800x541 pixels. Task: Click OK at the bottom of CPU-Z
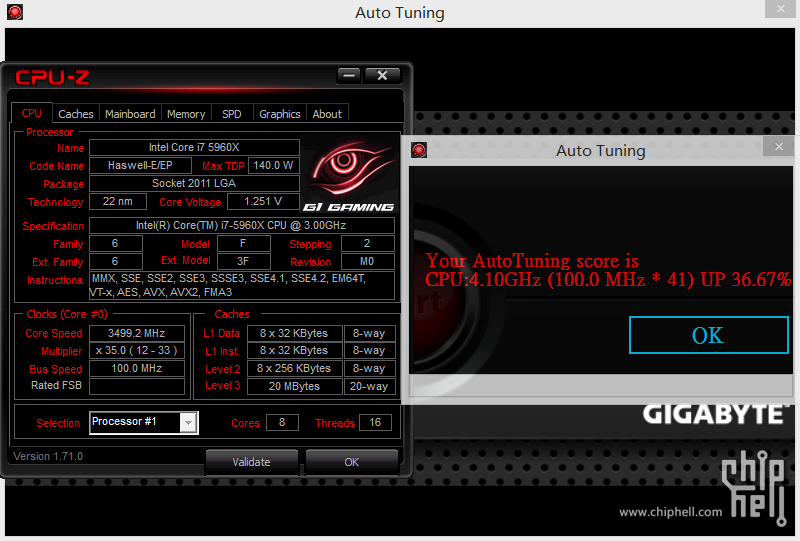(352, 462)
